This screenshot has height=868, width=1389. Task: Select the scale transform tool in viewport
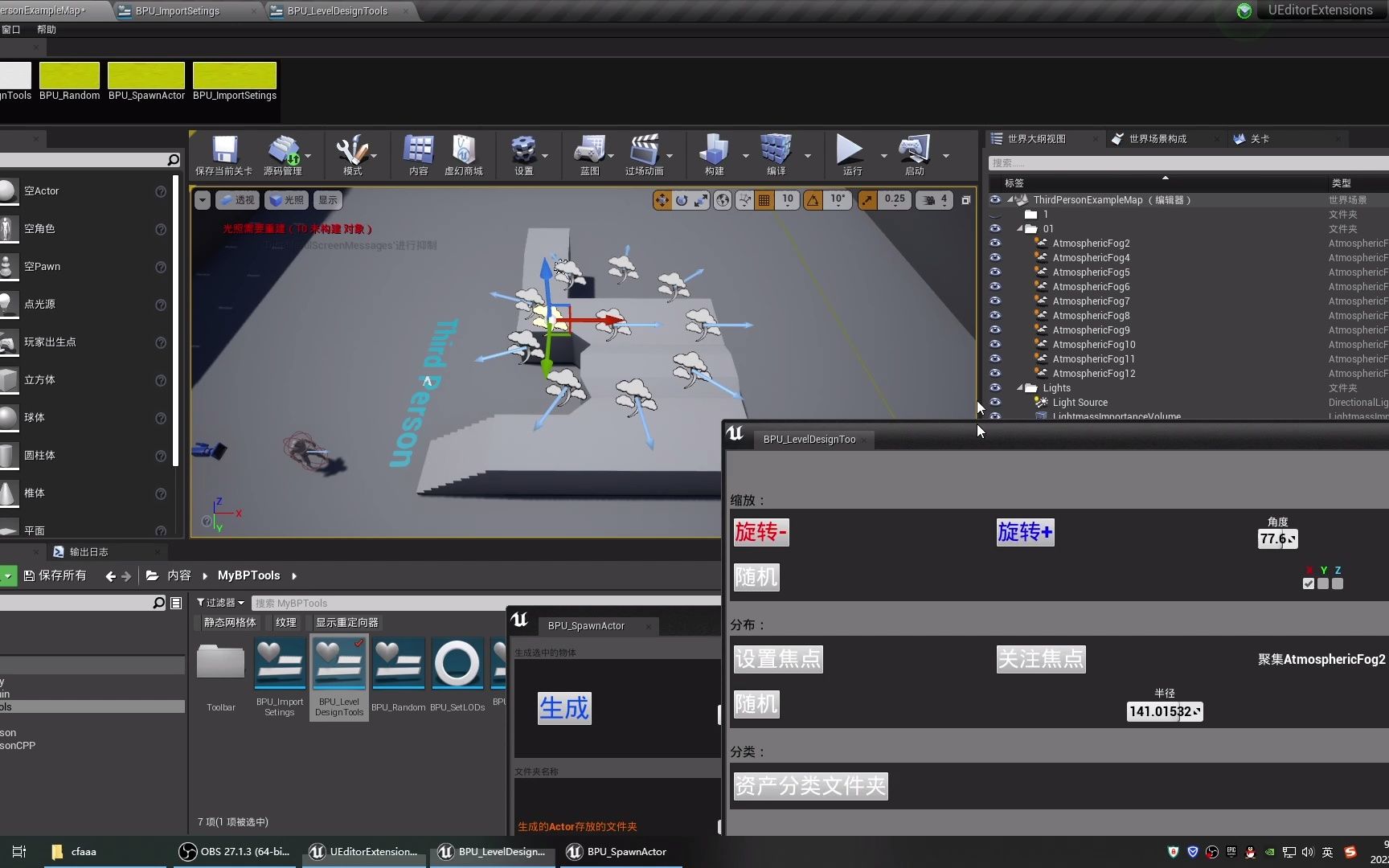click(x=701, y=199)
